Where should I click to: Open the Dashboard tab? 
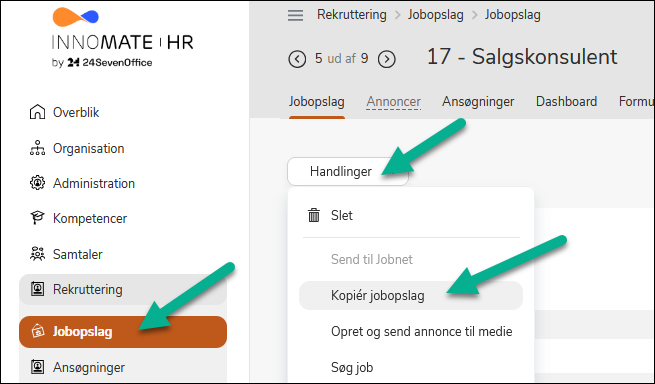(566, 102)
